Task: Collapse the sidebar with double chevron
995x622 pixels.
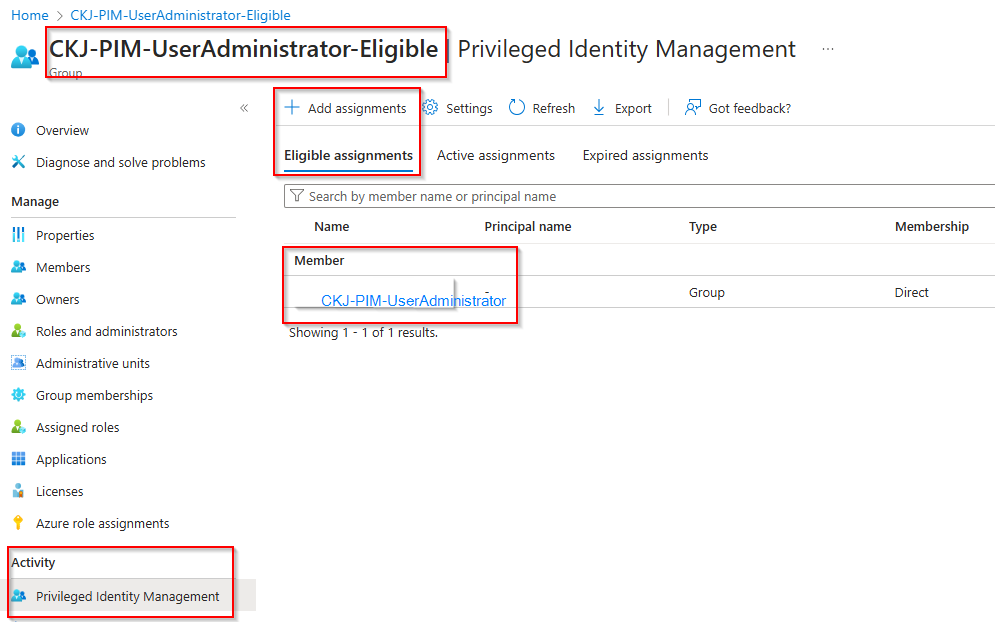Action: [244, 108]
